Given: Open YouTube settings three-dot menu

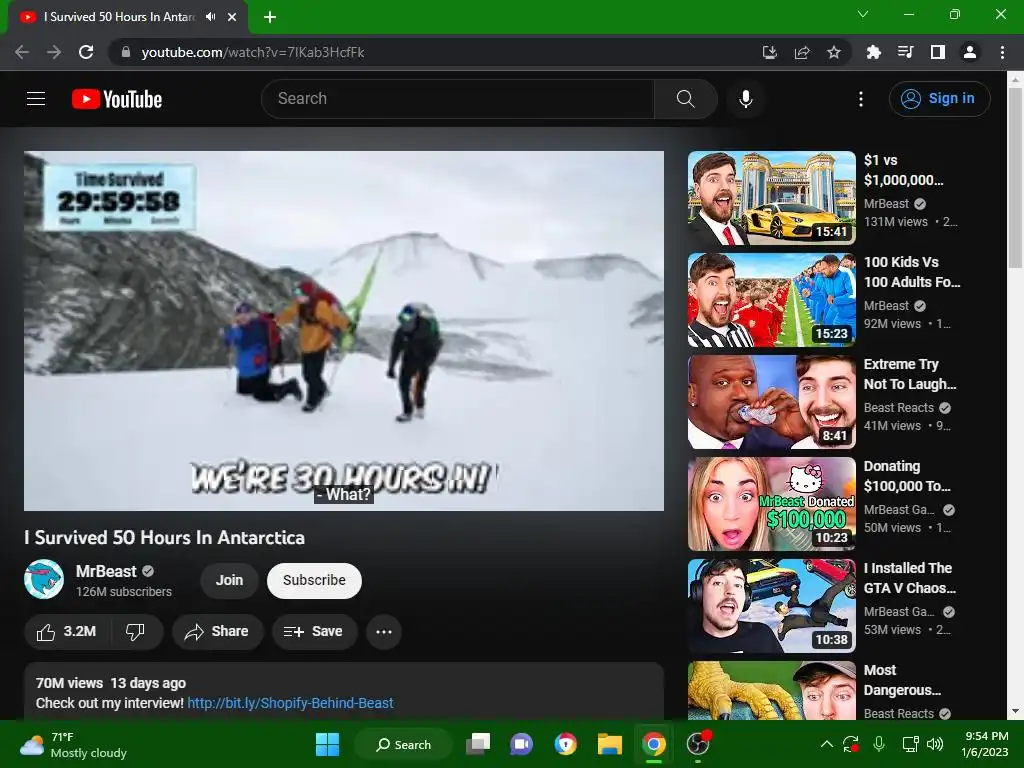Looking at the screenshot, I should 861,99.
